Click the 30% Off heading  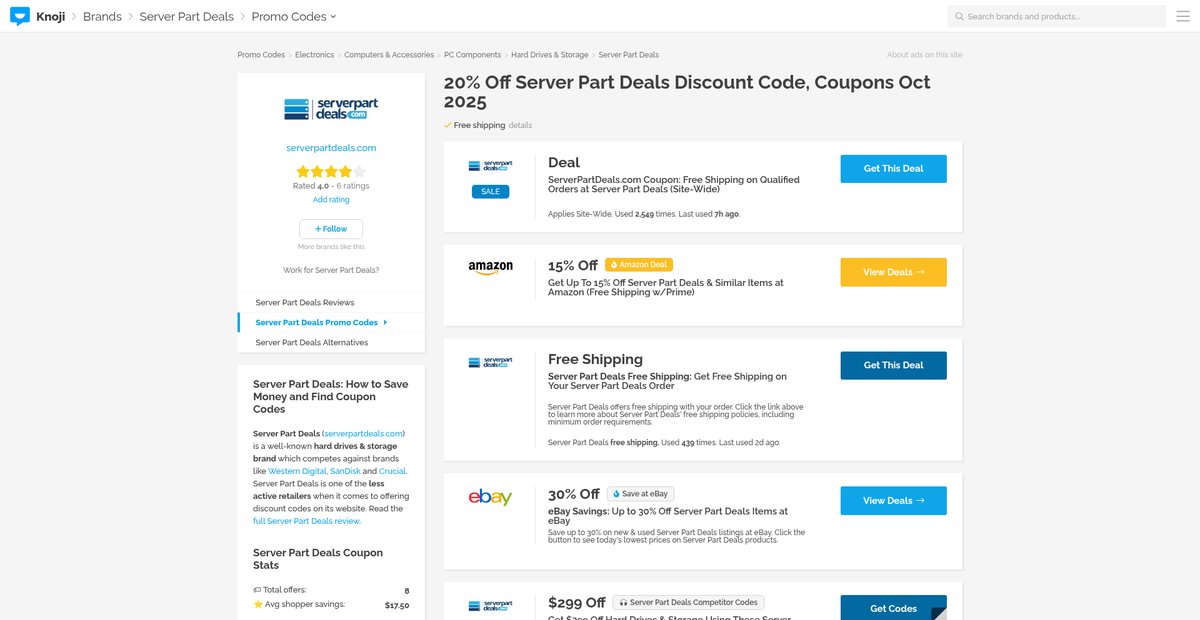pyautogui.click(x=574, y=494)
